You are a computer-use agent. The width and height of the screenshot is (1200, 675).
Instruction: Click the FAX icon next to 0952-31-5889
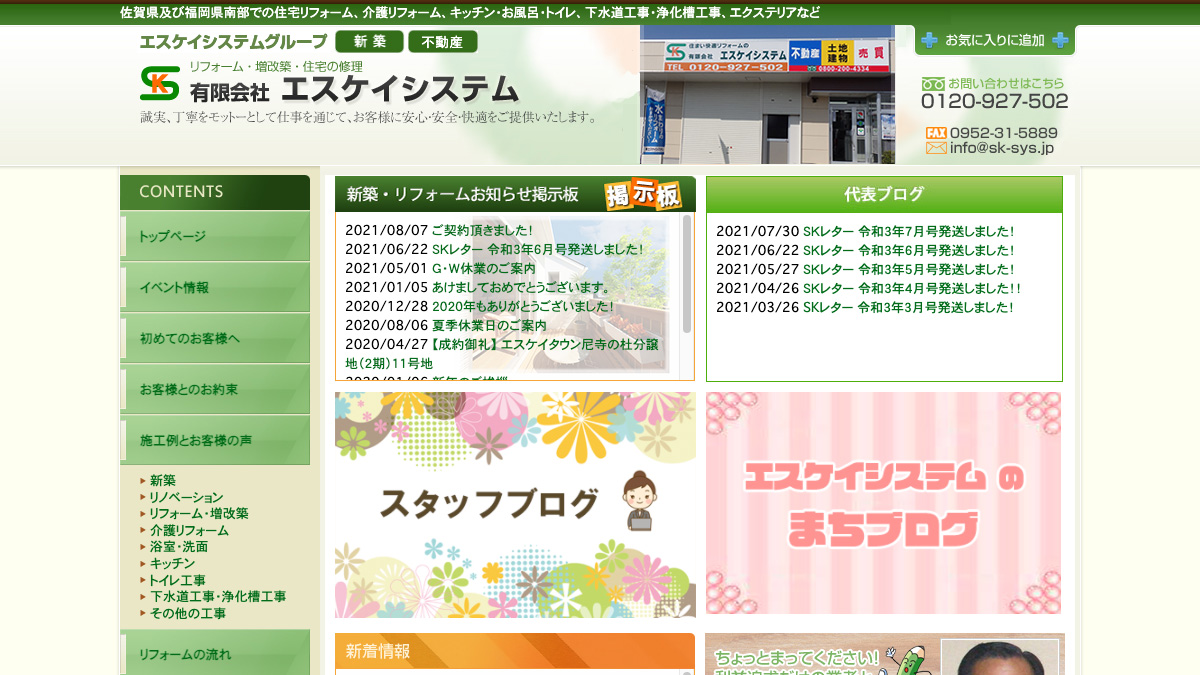936,133
